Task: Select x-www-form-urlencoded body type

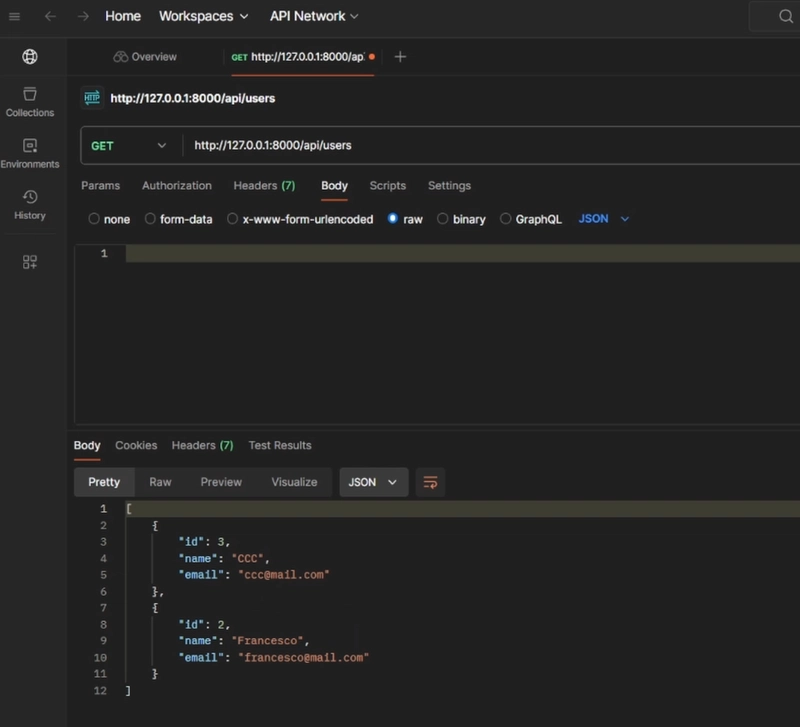Action: pos(233,219)
